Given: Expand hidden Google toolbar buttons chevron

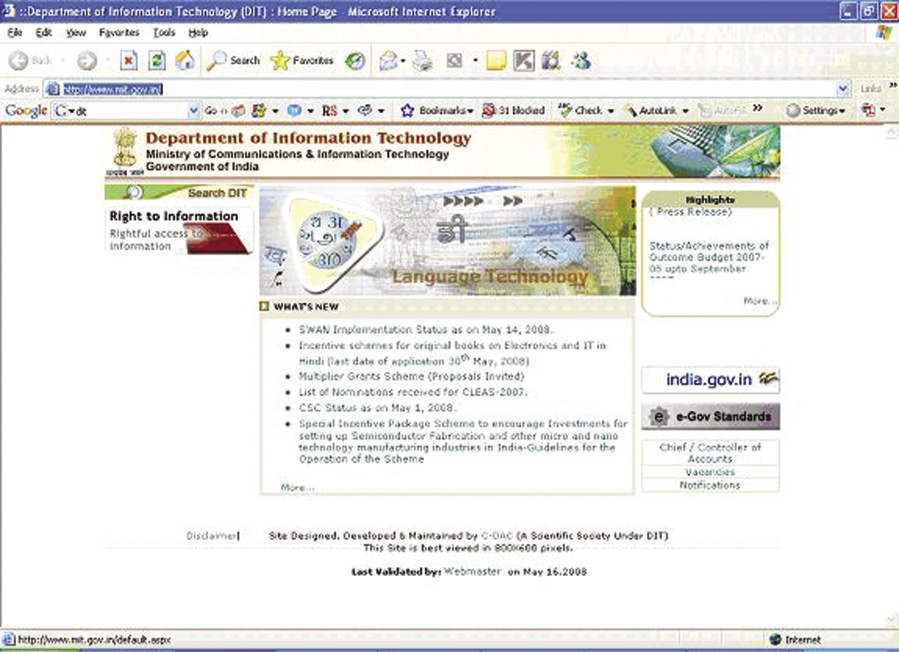Looking at the screenshot, I should pos(758,108).
